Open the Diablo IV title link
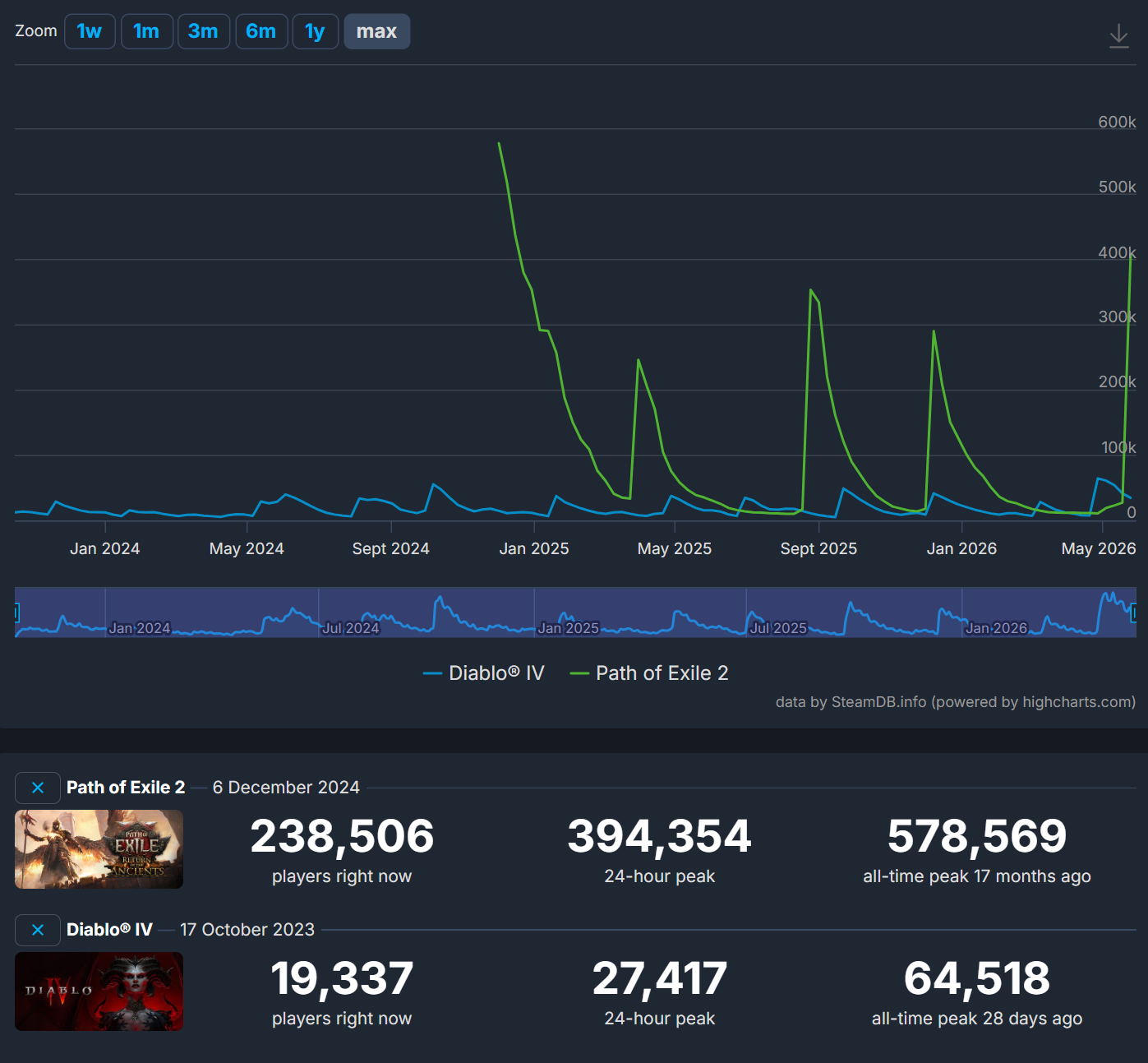Viewport: 1148px width, 1063px height. pyautogui.click(x=109, y=930)
